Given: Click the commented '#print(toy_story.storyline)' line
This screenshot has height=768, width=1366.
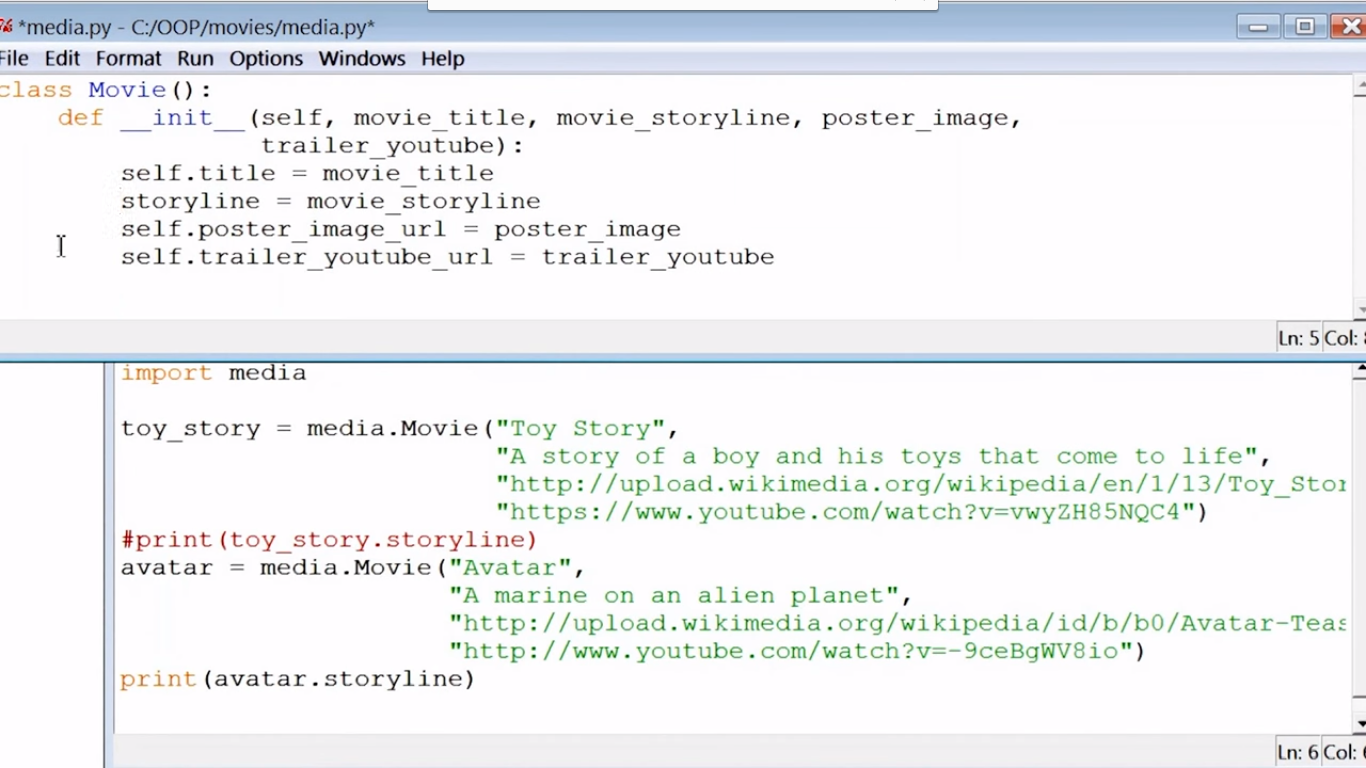Looking at the screenshot, I should coord(329,540).
